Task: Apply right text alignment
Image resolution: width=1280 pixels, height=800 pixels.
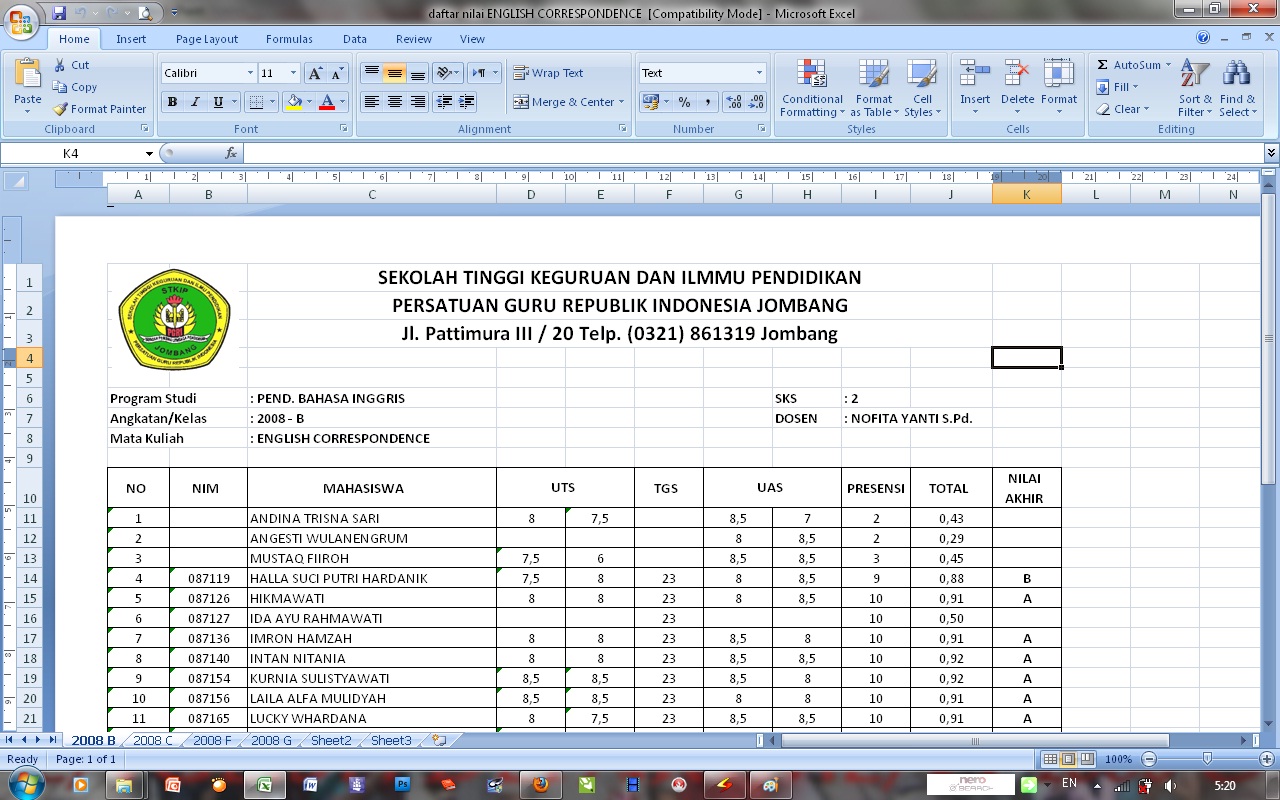Action: click(417, 102)
